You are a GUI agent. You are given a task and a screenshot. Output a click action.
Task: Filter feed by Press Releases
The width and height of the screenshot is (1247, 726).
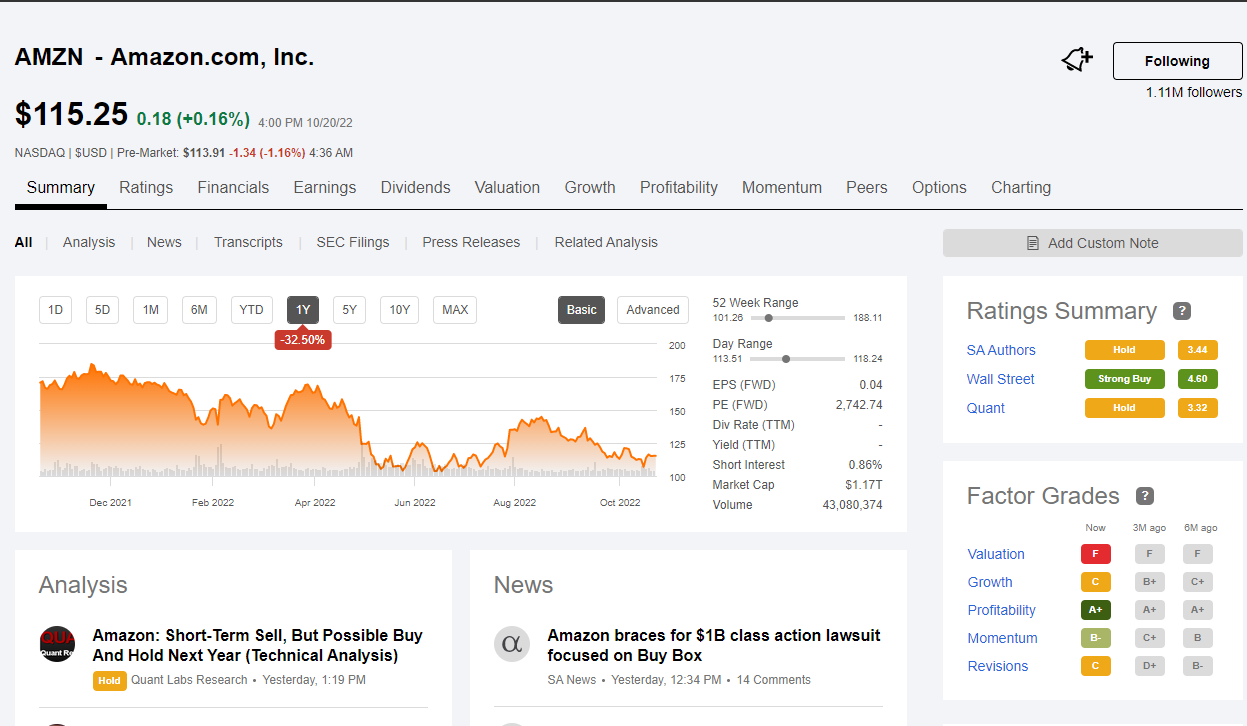(471, 242)
